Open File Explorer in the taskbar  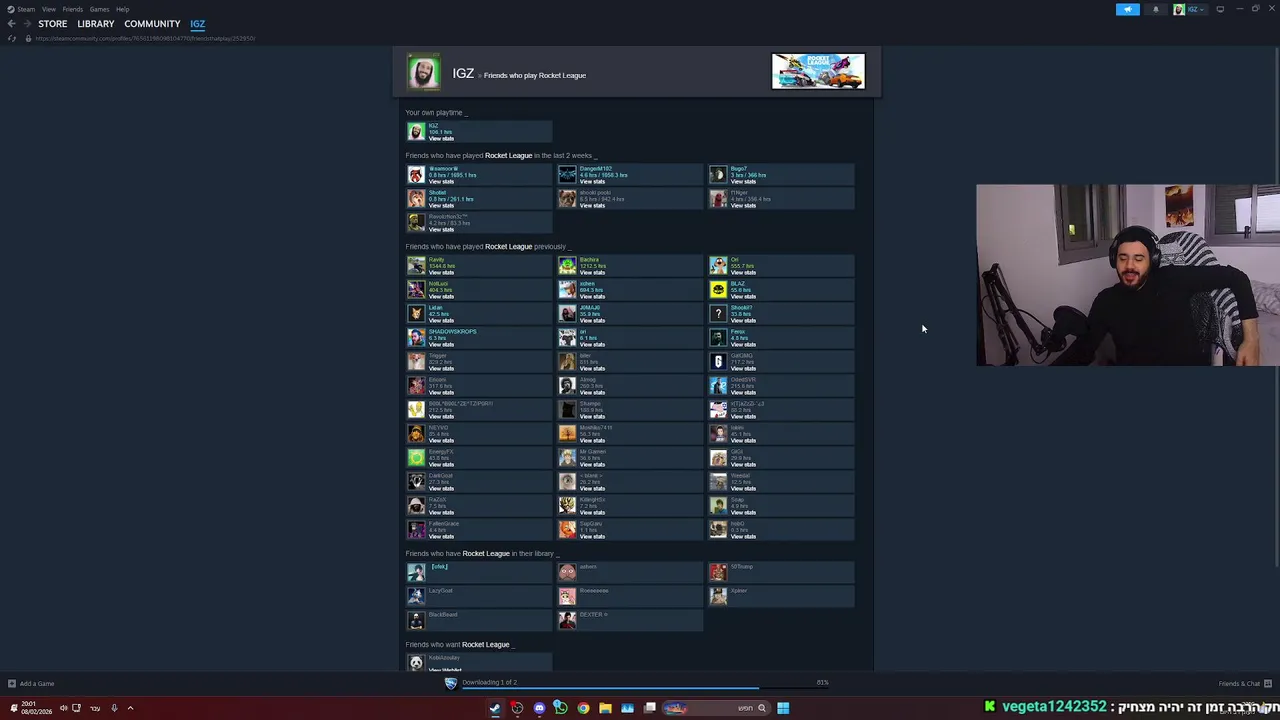click(x=605, y=708)
